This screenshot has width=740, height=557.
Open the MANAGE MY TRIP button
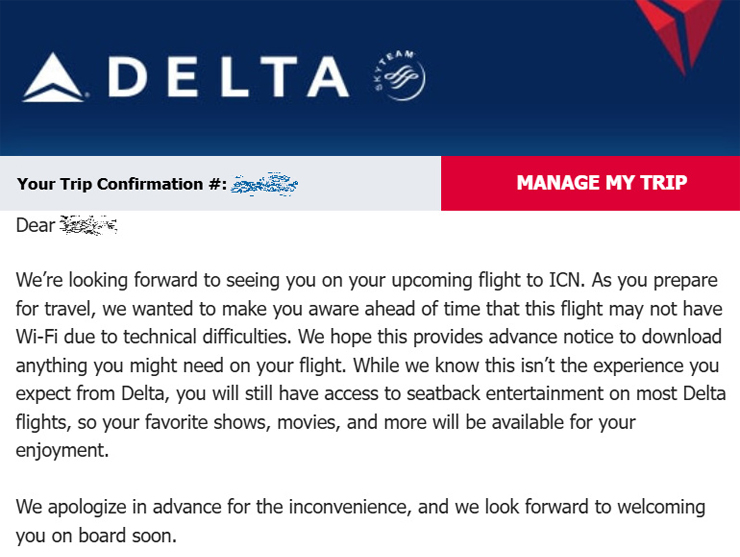tap(590, 183)
